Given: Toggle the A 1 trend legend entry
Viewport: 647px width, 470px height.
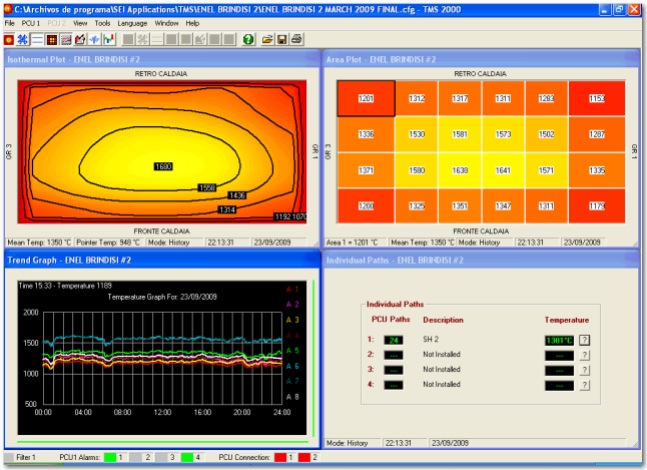Looking at the screenshot, I should click(x=293, y=288).
